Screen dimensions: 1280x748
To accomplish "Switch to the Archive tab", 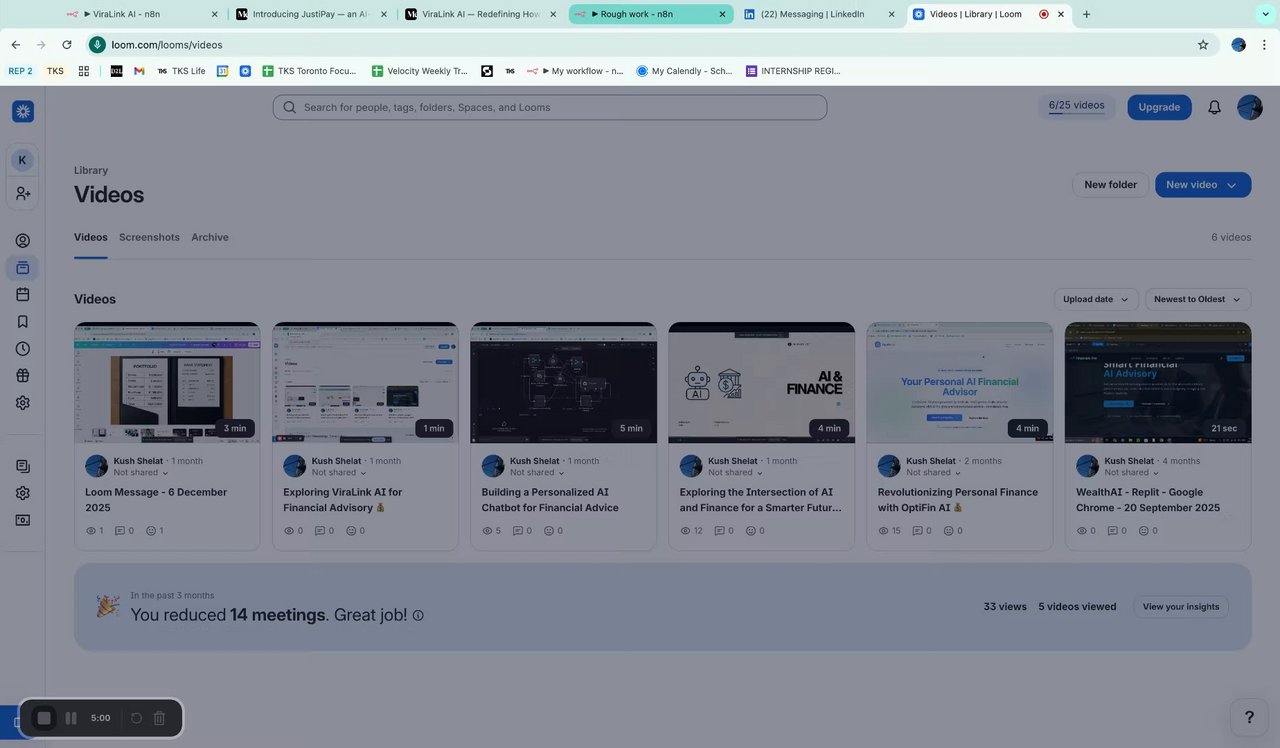I will click(x=210, y=237).
